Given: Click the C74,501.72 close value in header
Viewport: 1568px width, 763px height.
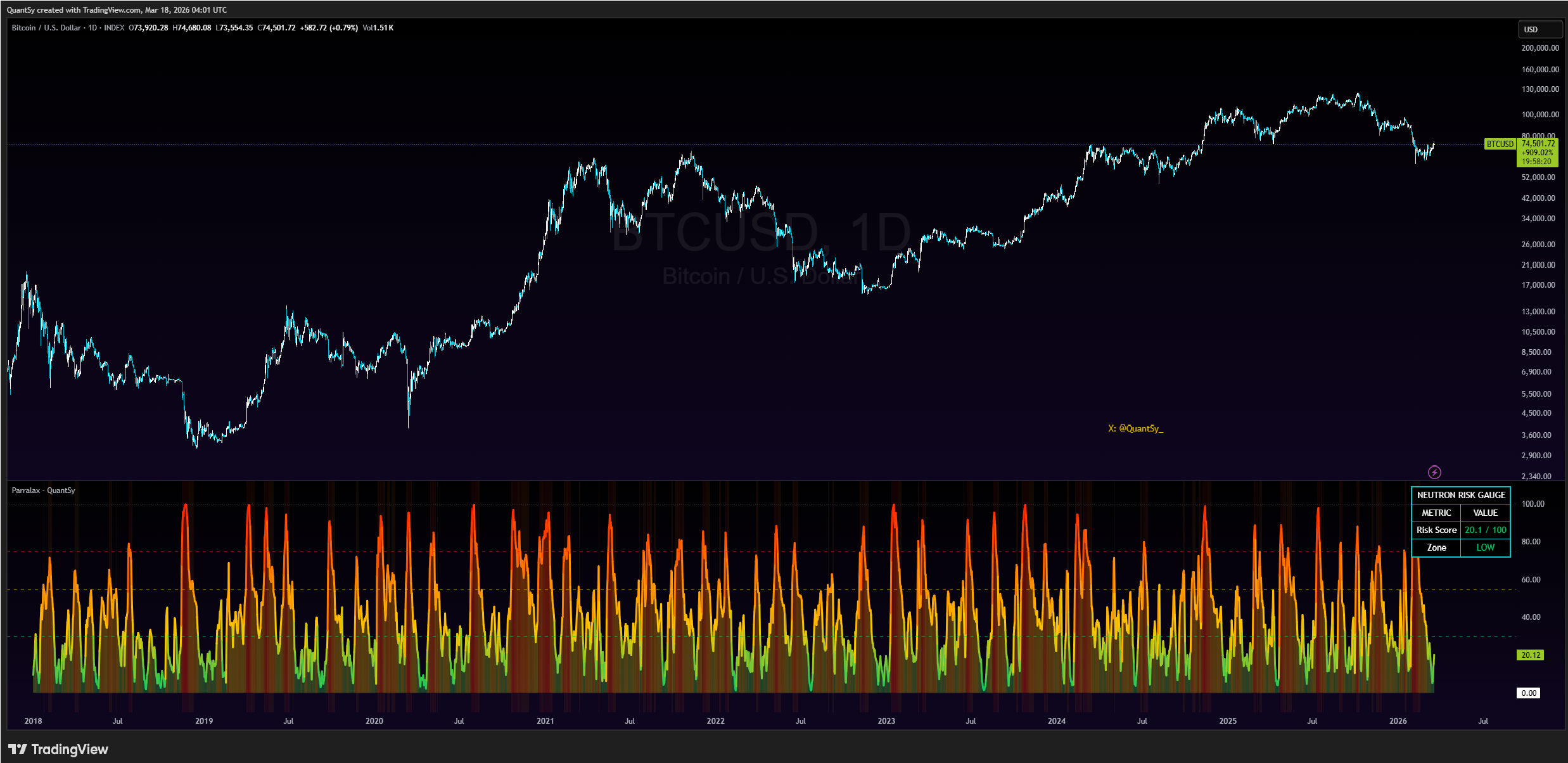Looking at the screenshot, I should tap(276, 28).
